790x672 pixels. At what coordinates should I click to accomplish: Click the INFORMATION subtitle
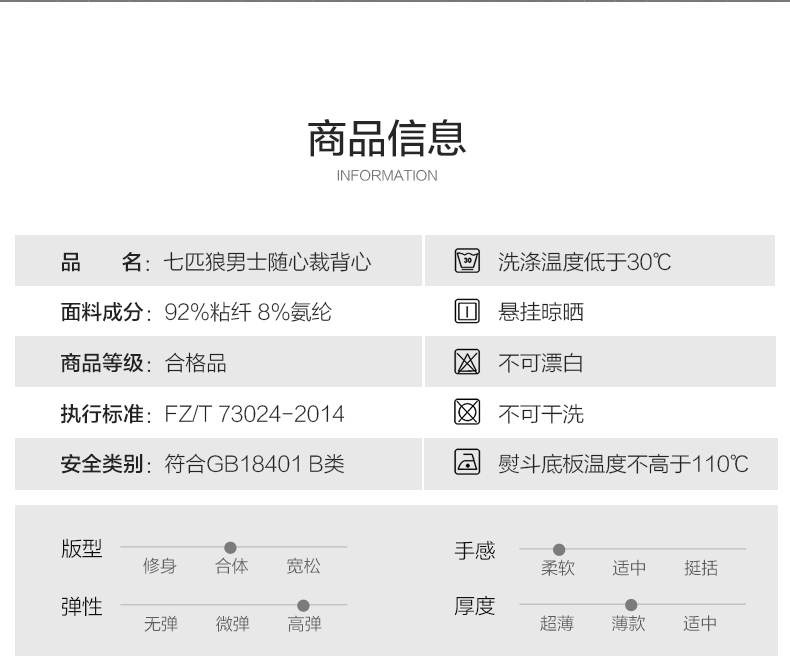pos(387,176)
